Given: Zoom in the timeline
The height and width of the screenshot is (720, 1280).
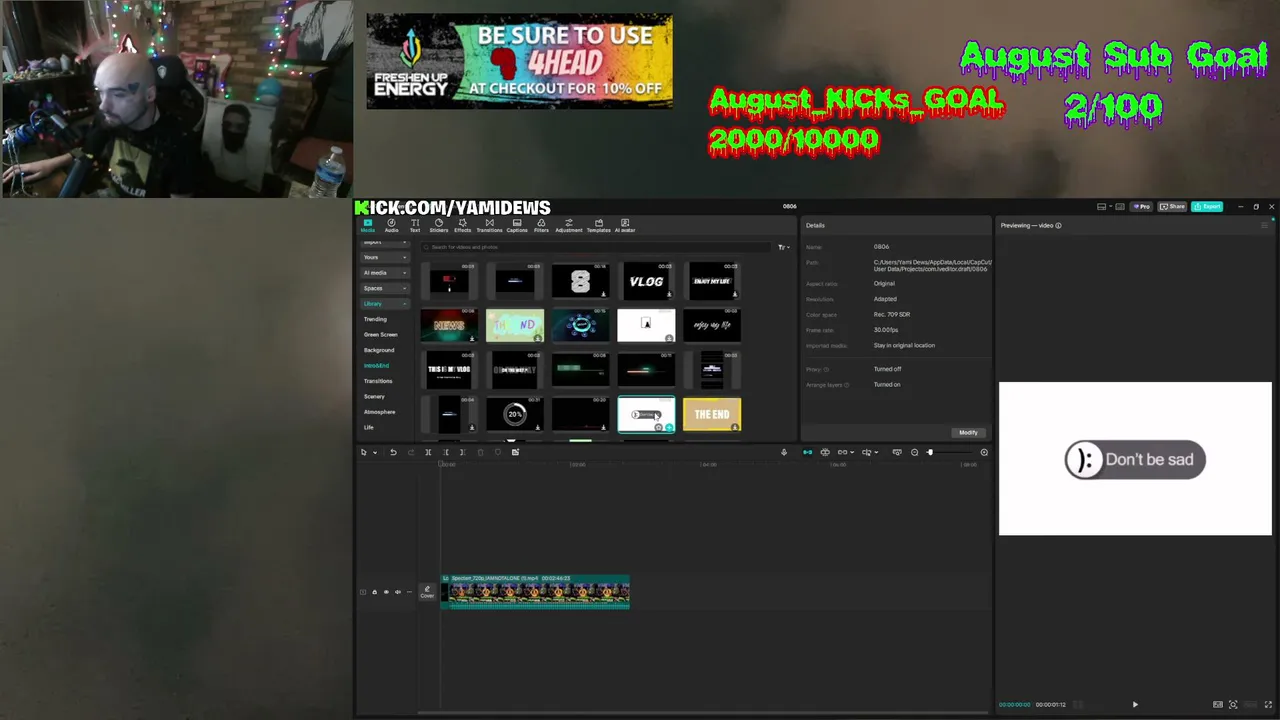Looking at the screenshot, I should coord(984,453).
